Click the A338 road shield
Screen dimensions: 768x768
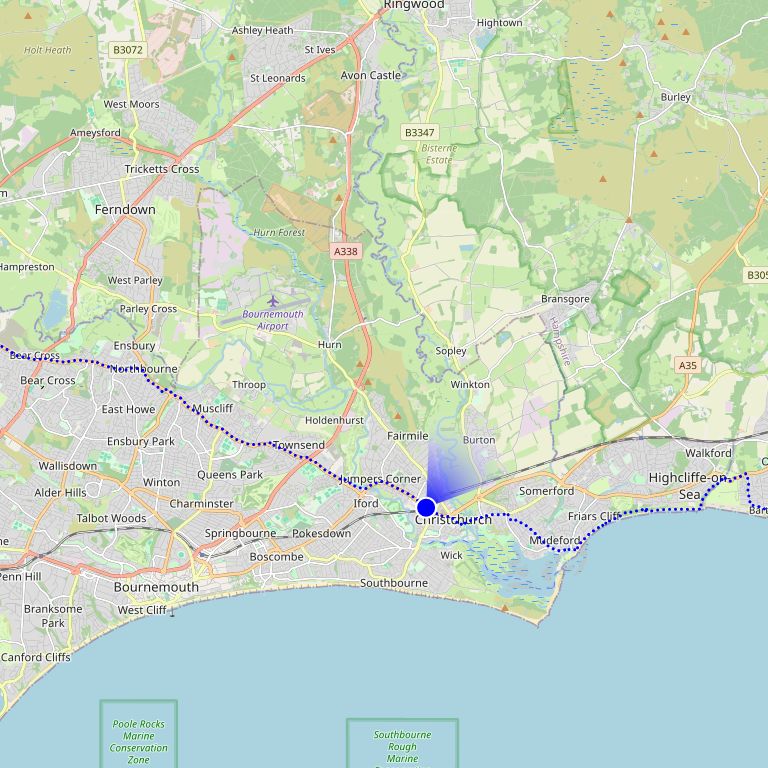click(x=346, y=251)
